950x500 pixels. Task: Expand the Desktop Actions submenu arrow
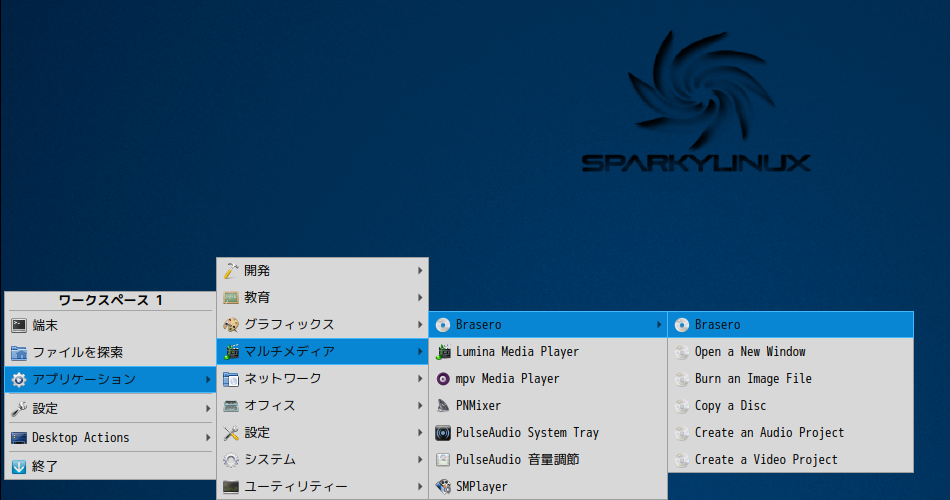click(208, 438)
